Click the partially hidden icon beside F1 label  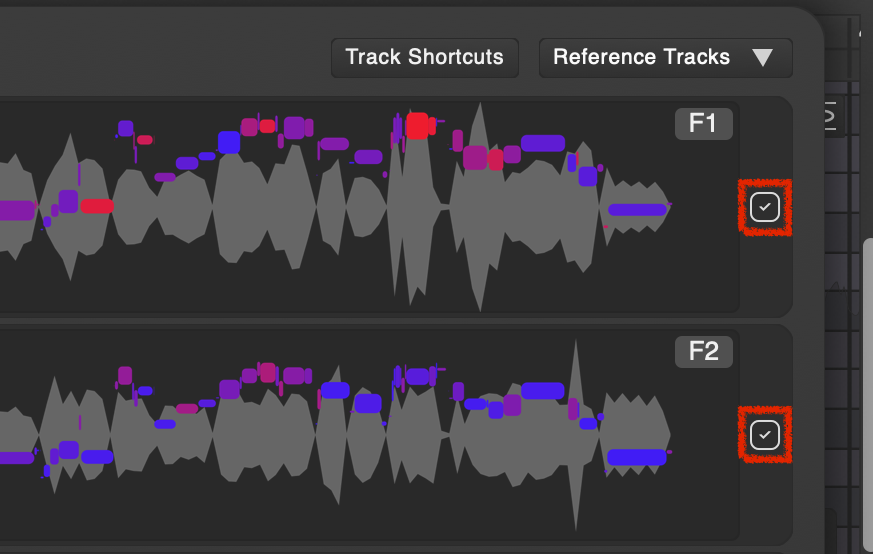click(x=829, y=118)
